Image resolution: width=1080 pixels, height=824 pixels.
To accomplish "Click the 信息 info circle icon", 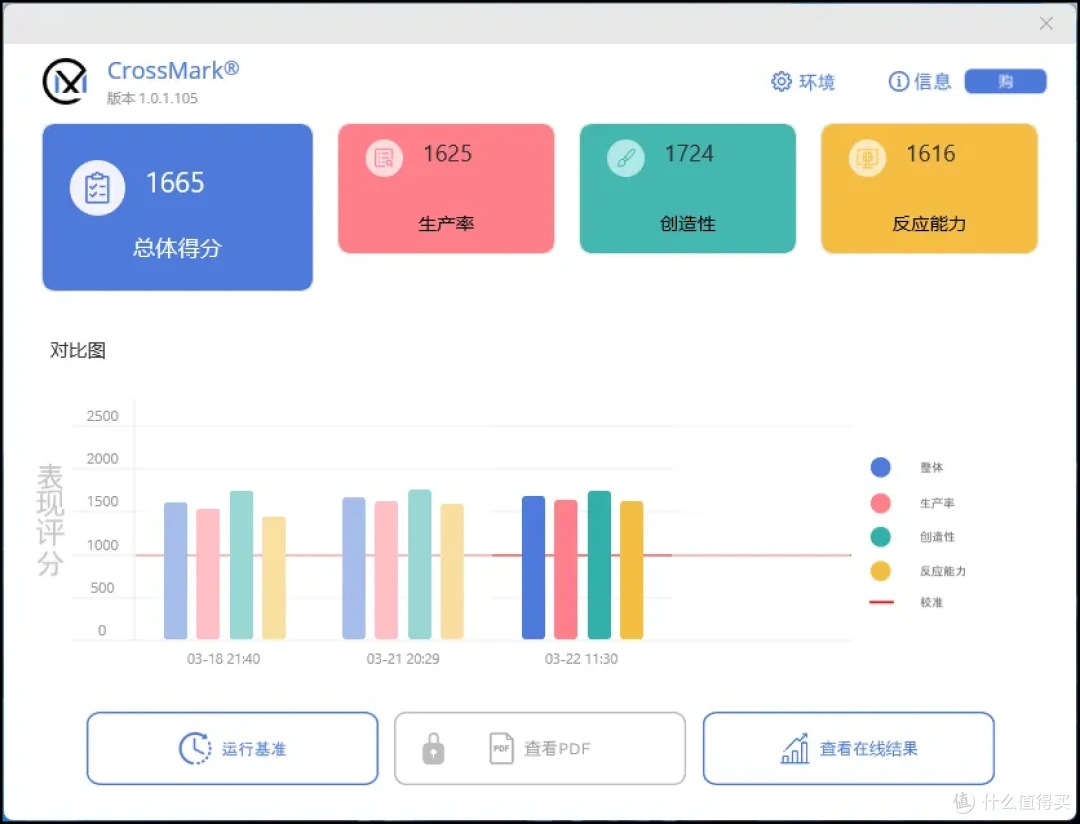I will click(x=899, y=81).
